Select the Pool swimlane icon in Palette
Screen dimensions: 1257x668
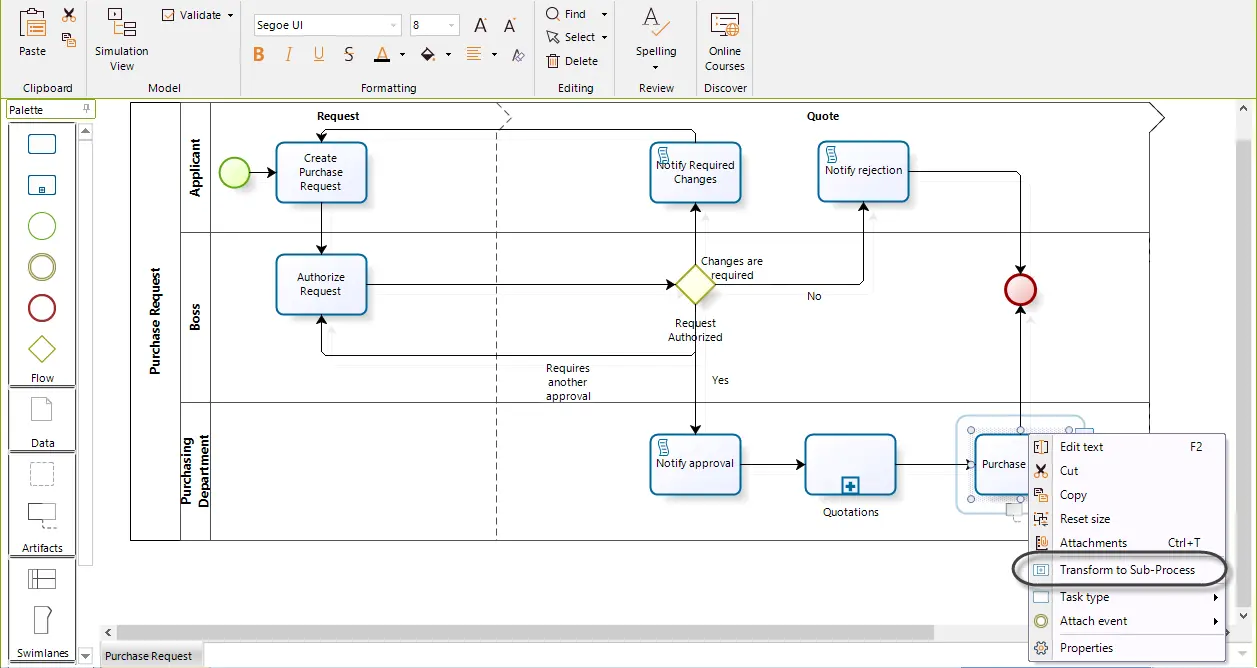42,578
